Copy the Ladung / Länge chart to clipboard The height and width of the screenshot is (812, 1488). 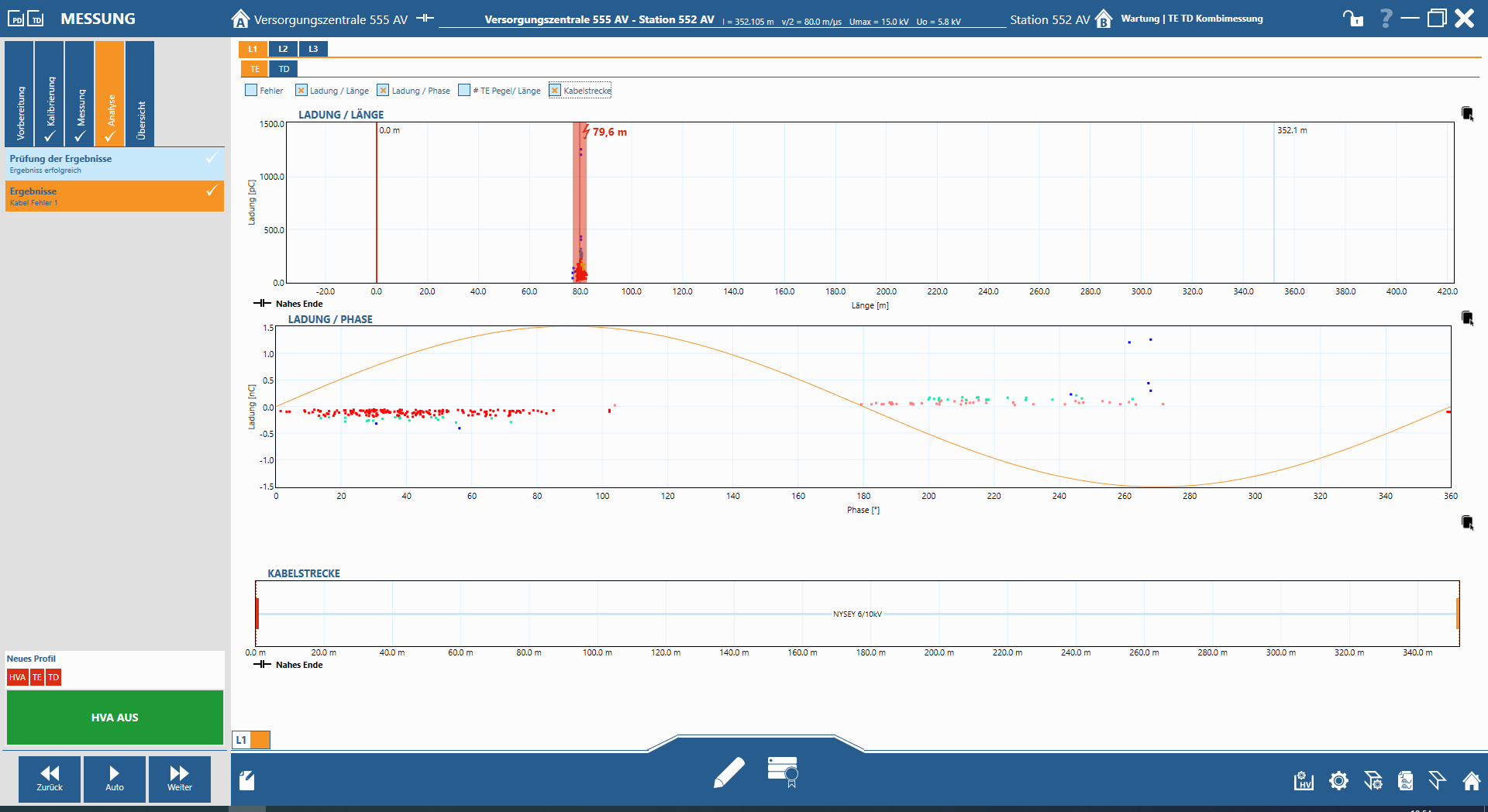click(1467, 114)
